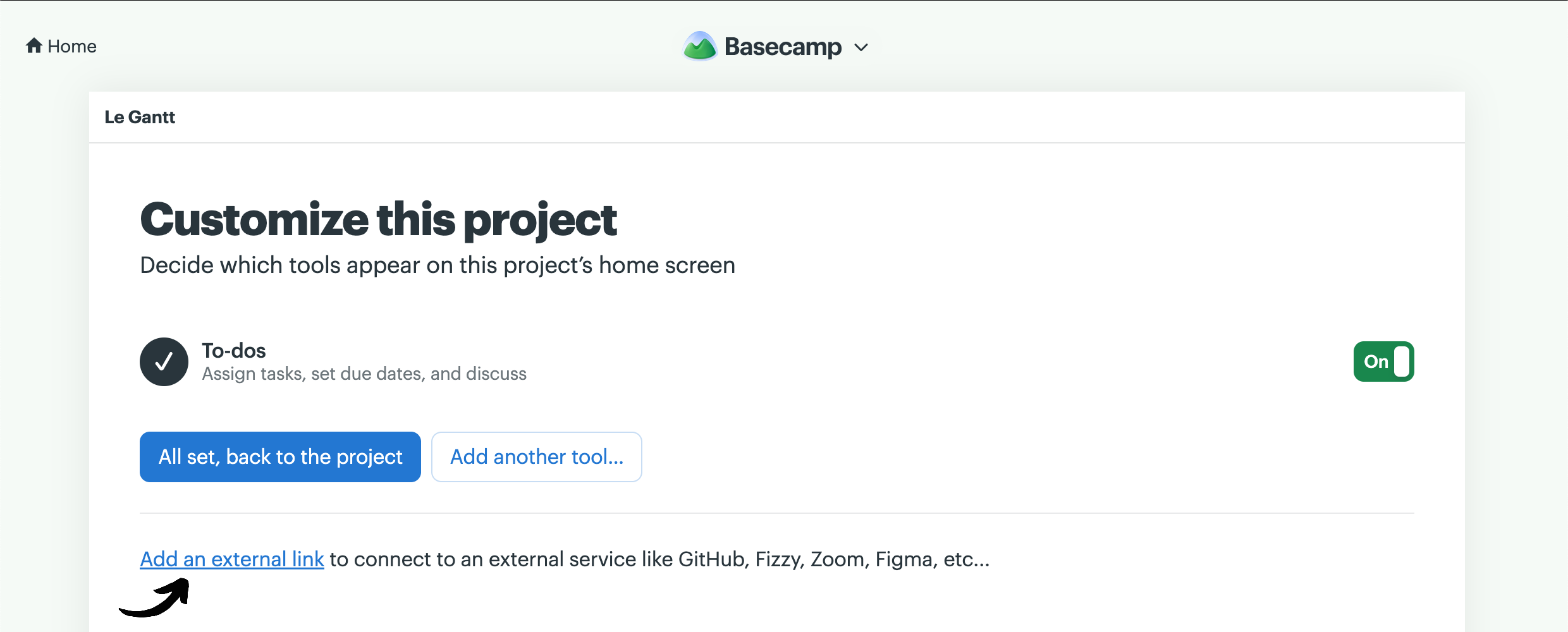Click the To-dos checkmark circle icon
Image resolution: width=1568 pixels, height=632 pixels.
(x=164, y=362)
